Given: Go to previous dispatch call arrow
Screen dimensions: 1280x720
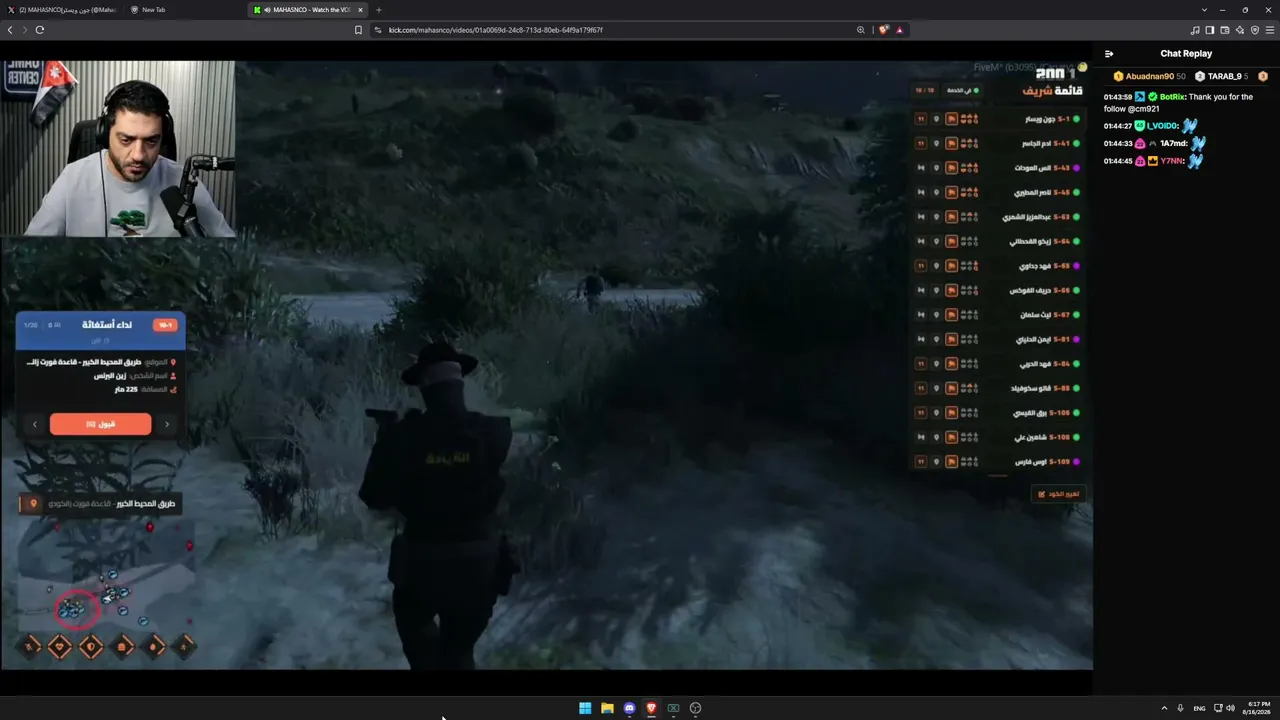Looking at the screenshot, I should pyautogui.click(x=35, y=424).
